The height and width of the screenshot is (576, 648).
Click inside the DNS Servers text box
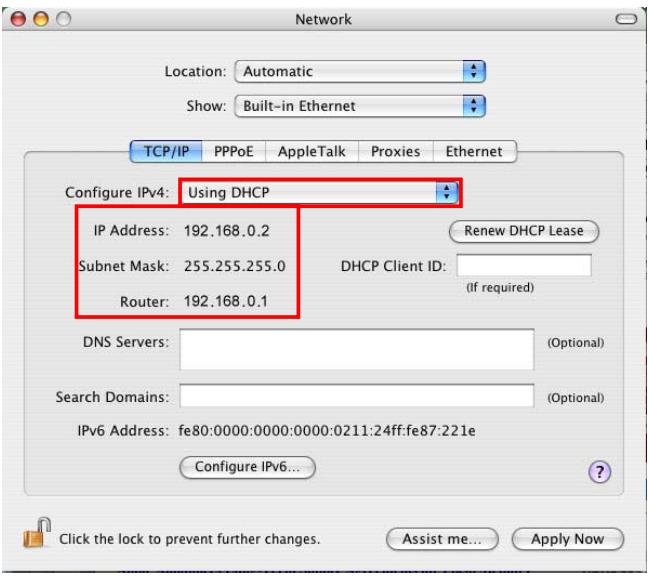pos(357,350)
